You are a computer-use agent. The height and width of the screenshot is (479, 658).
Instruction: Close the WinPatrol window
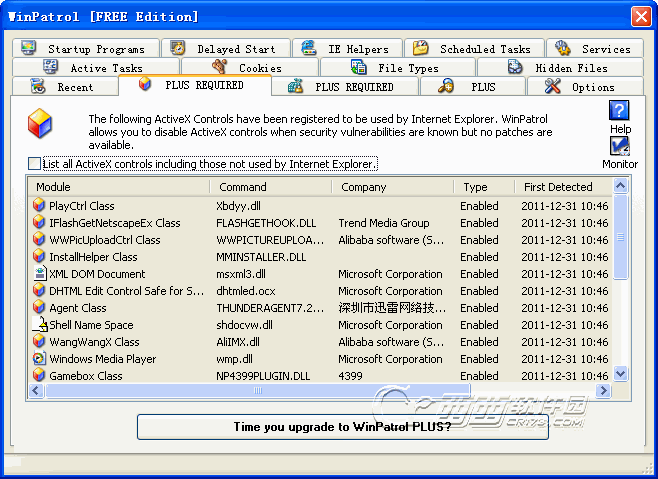641,17
